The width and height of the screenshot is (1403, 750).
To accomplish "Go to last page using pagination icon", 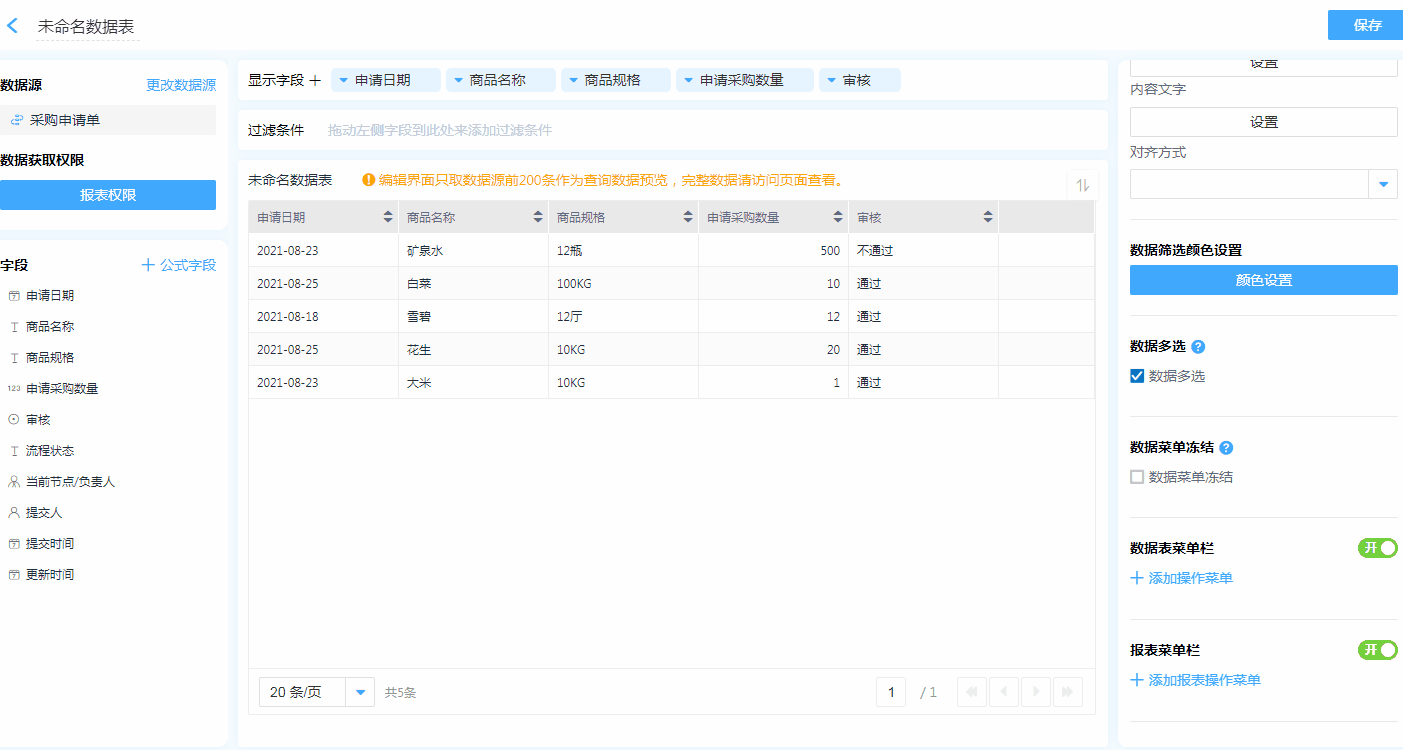I will (x=1068, y=692).
